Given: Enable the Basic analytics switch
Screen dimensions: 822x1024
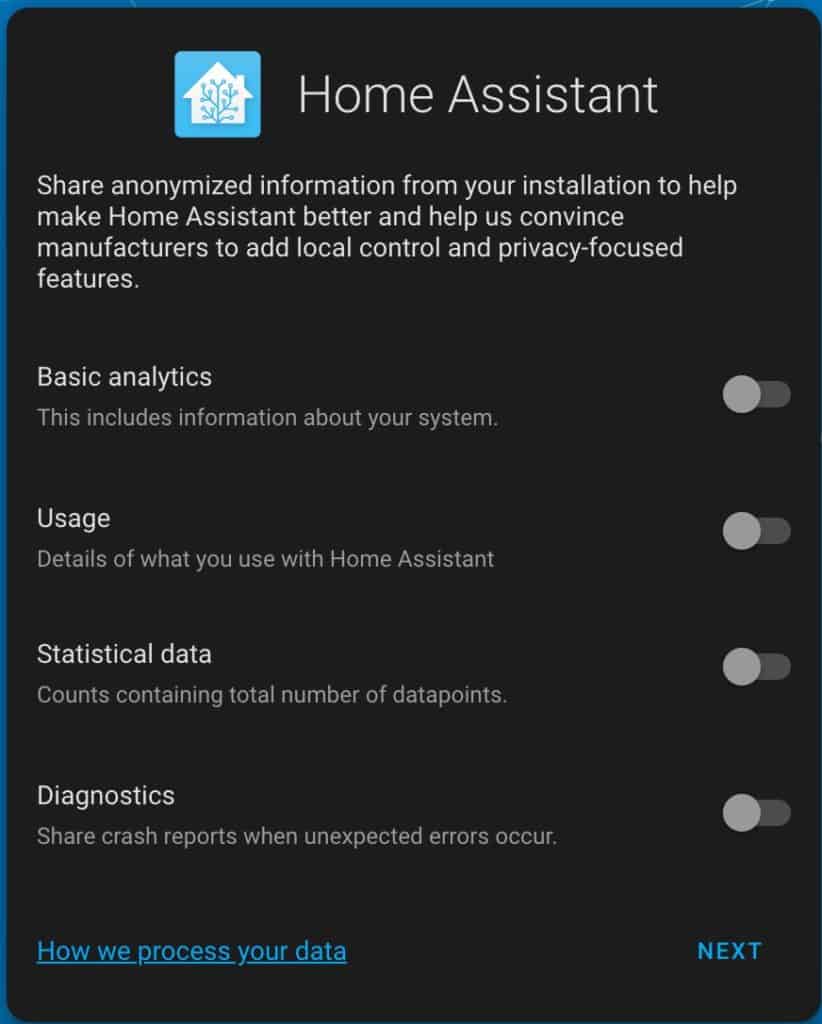Looking at the screenshot, I should [x=756, y=394].
